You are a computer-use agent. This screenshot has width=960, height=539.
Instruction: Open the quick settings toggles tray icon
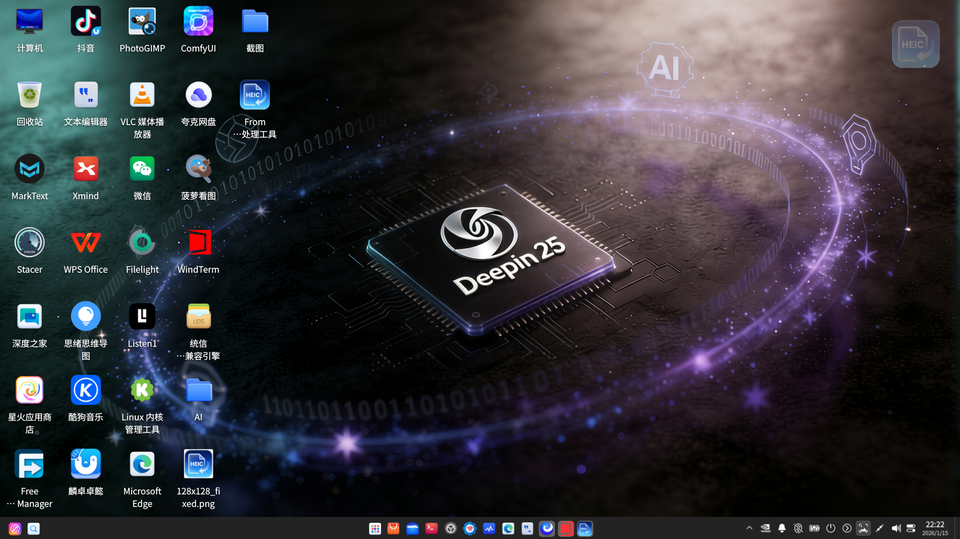[911, 528]
